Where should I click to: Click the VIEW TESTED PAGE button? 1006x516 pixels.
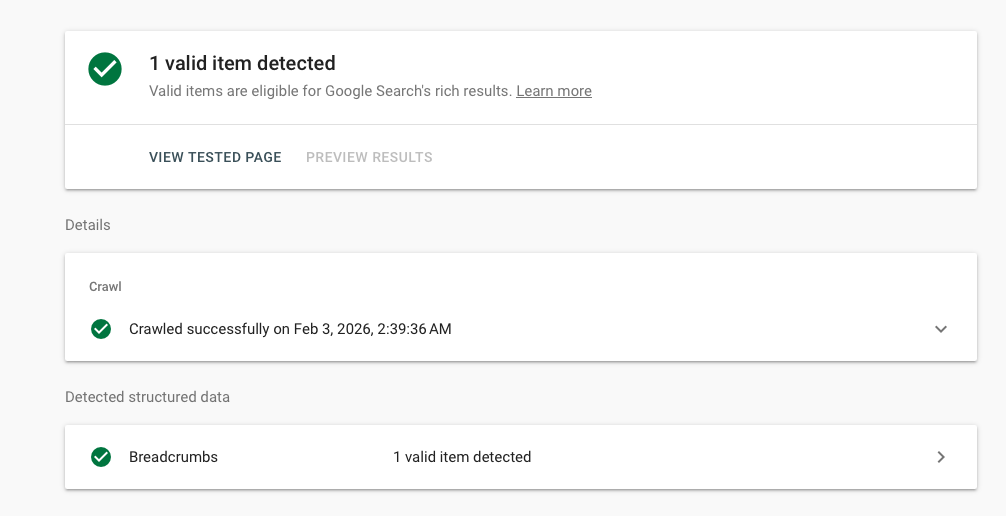click(x=215, y=157)
